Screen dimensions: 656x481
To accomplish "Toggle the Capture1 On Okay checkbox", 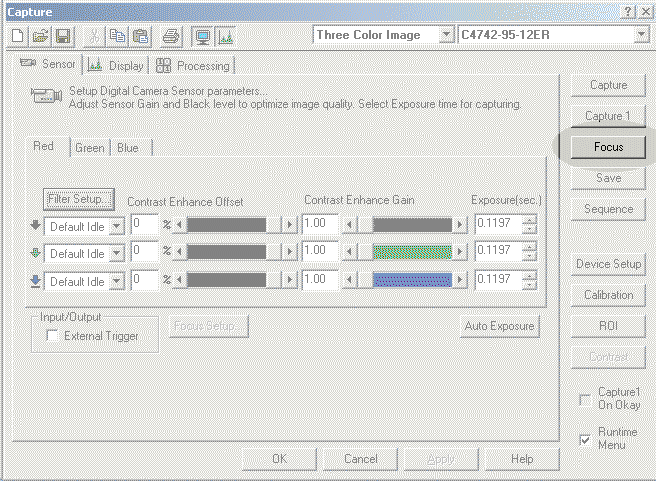I will 585,400.
